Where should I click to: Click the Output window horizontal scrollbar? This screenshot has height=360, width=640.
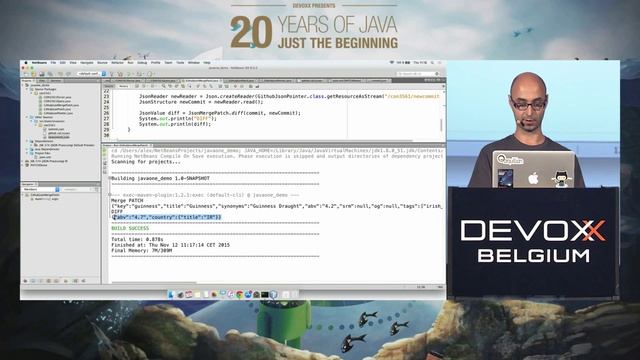pyautogui.click(x=154, y=282)
